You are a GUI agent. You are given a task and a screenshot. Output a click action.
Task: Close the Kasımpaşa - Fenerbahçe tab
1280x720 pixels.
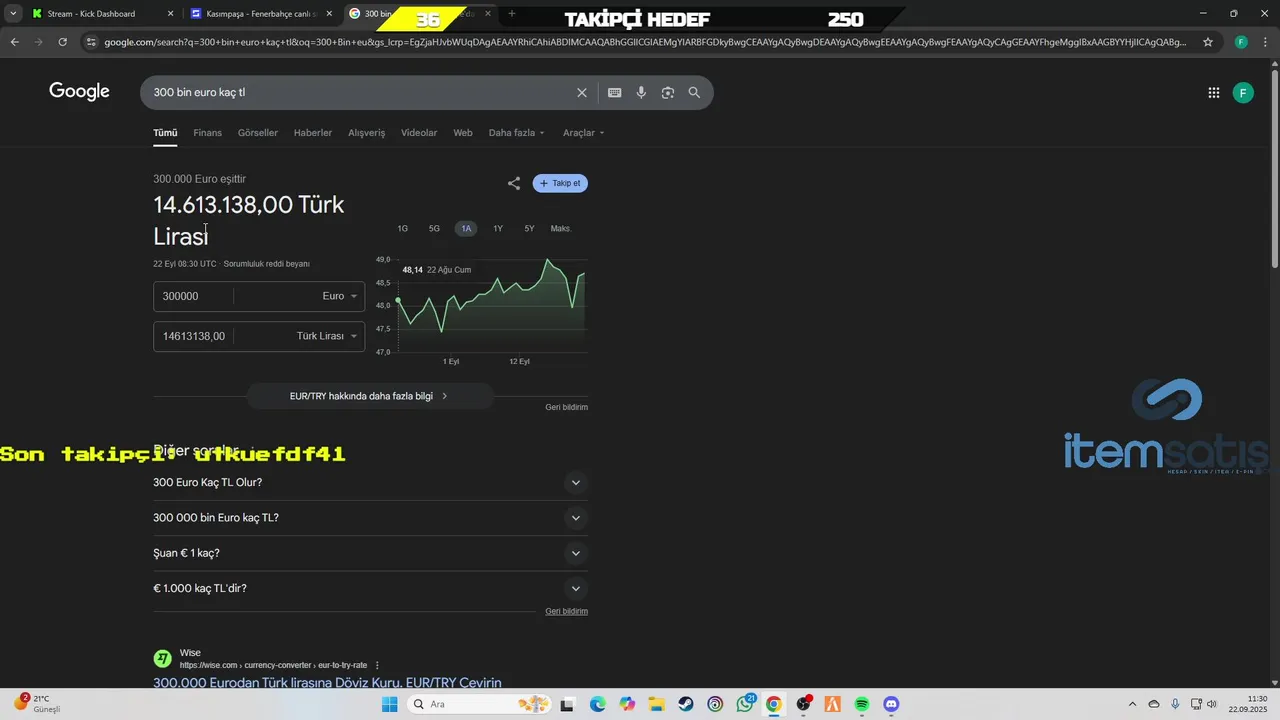click(x=330, y=14)
